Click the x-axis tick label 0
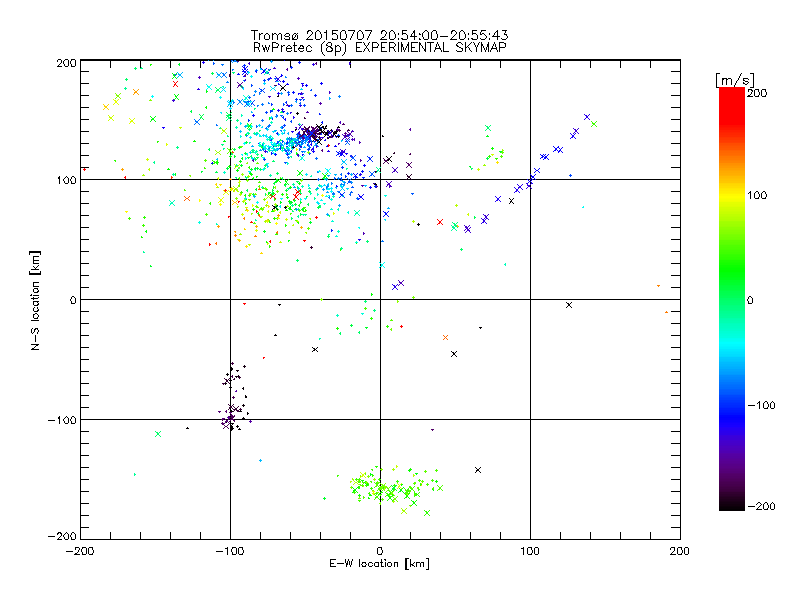The width and height of the screenshot is (800, 600). point(380,551)
